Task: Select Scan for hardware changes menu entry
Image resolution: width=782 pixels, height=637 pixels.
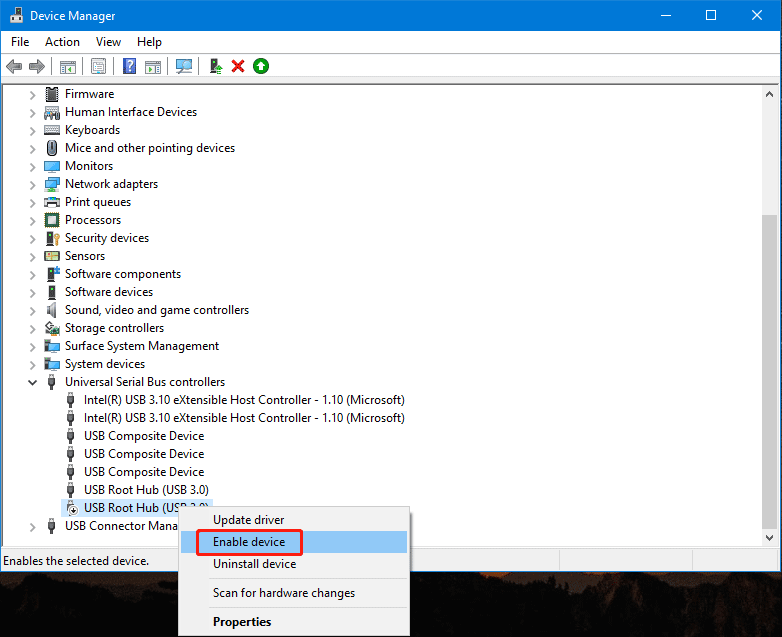Action: (294, 593)
